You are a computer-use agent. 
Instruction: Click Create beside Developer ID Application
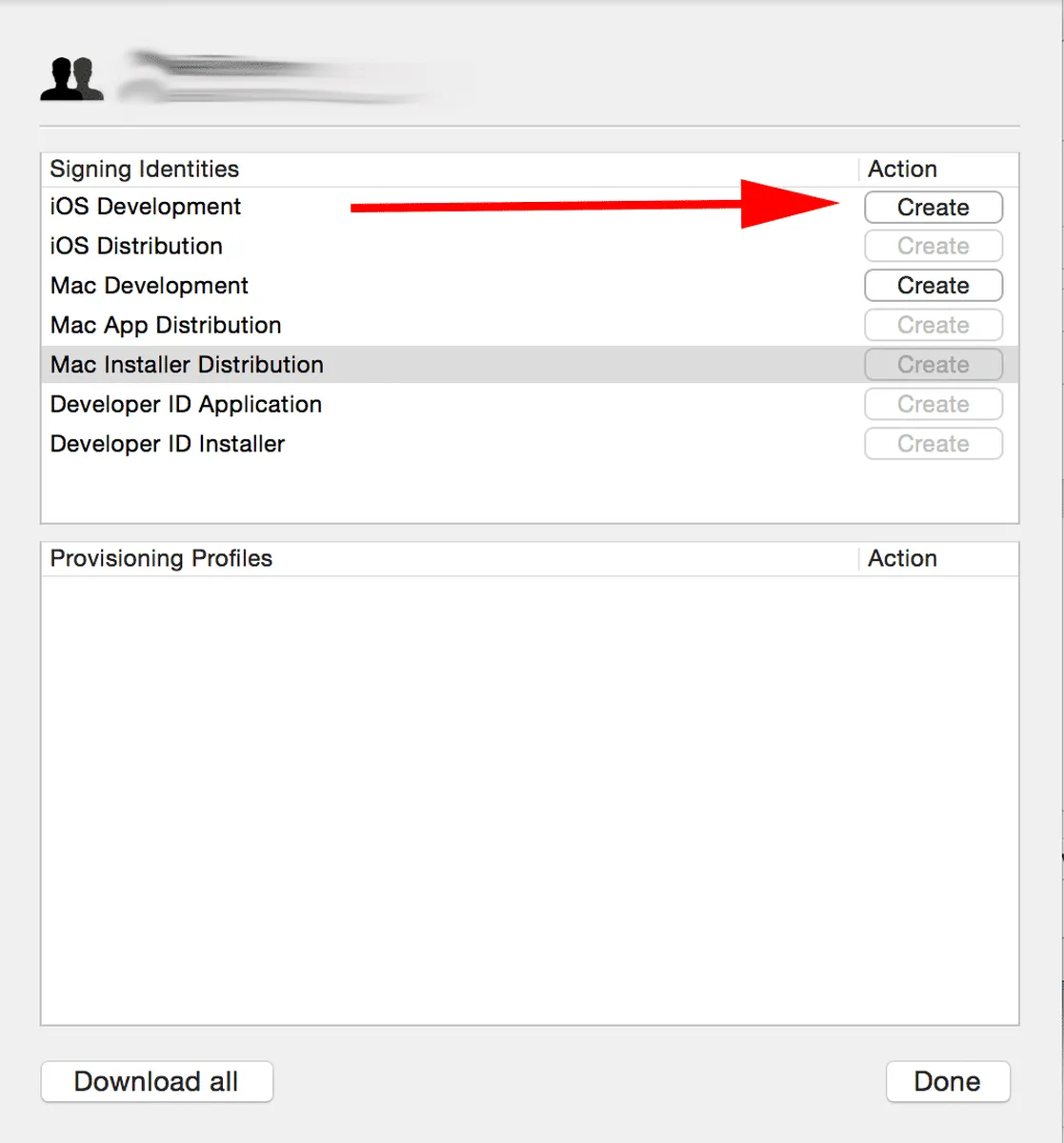pyautogui.click(x=933, y=405)
